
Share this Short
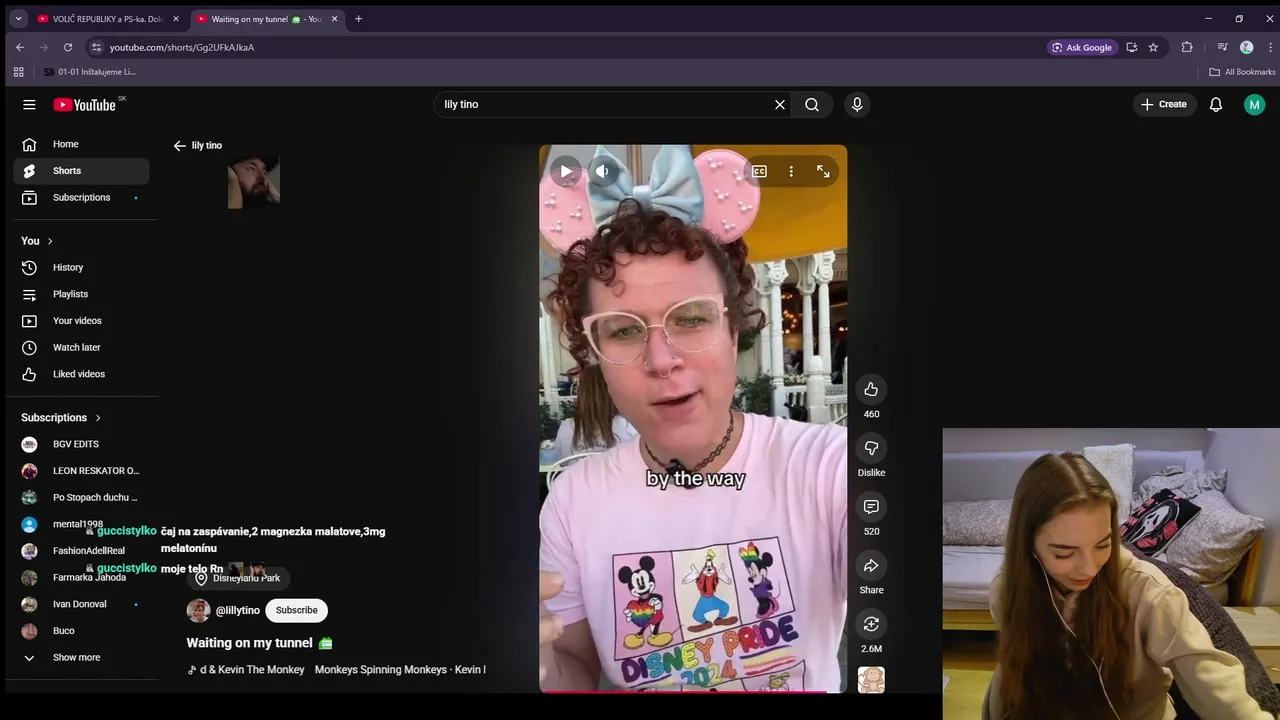coord(871,566)
